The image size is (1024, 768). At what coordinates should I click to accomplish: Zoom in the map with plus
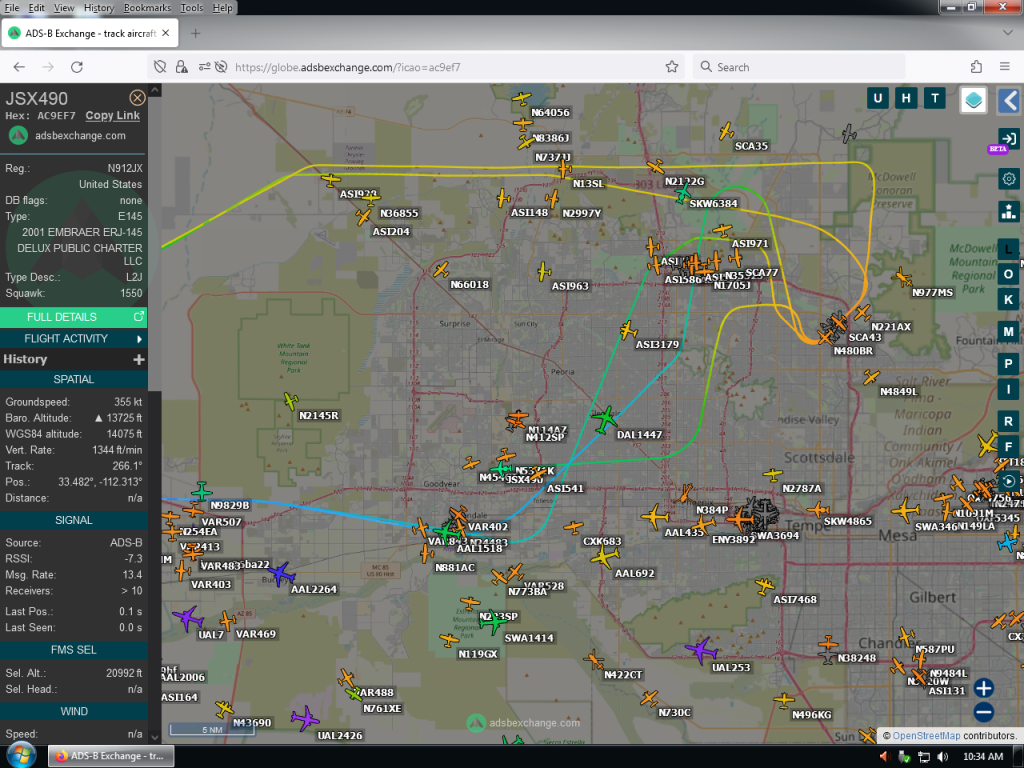984,688
